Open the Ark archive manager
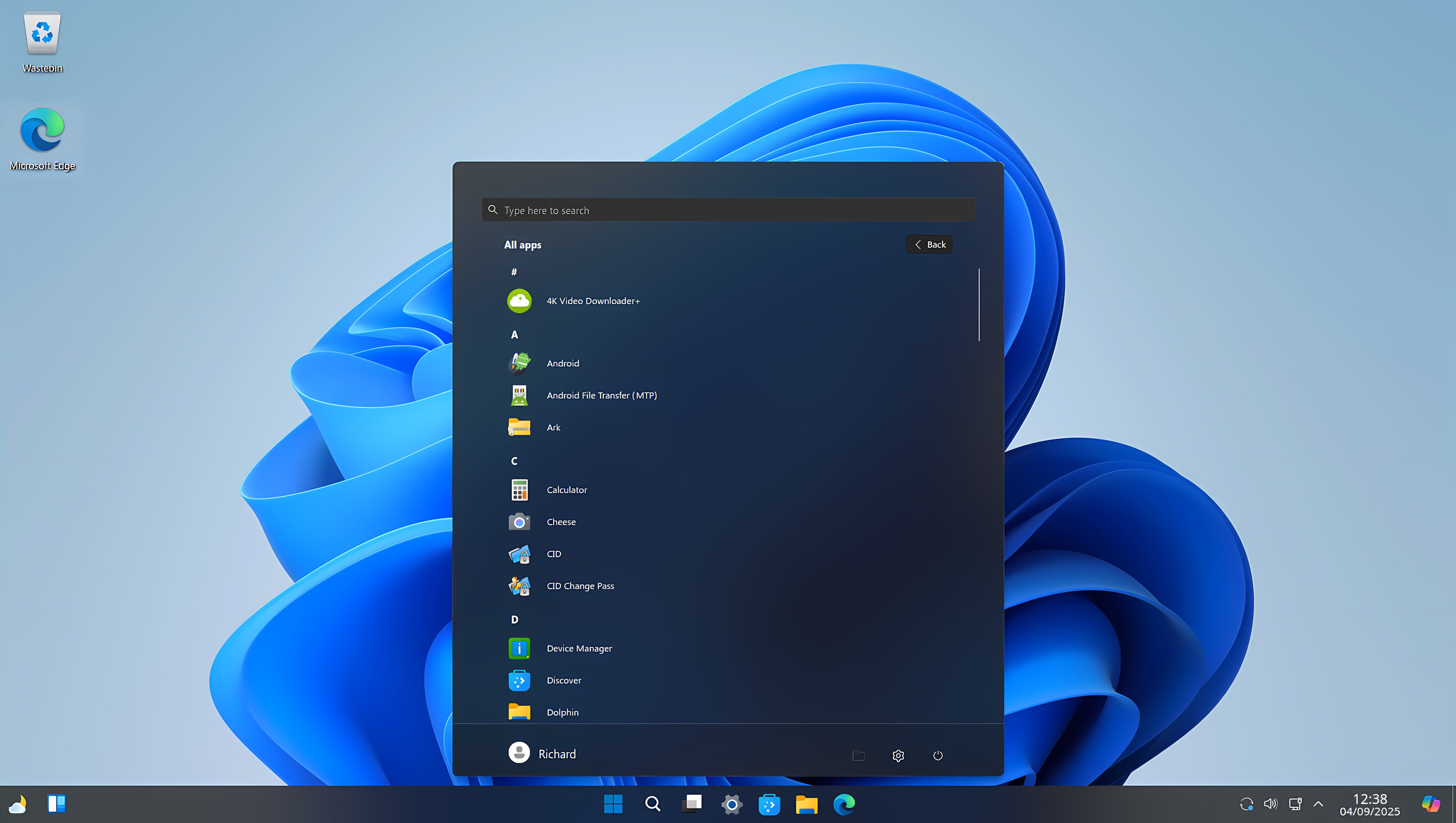Screen dimensions: 1456x823 pyautogui.click(x=553, y=428)
